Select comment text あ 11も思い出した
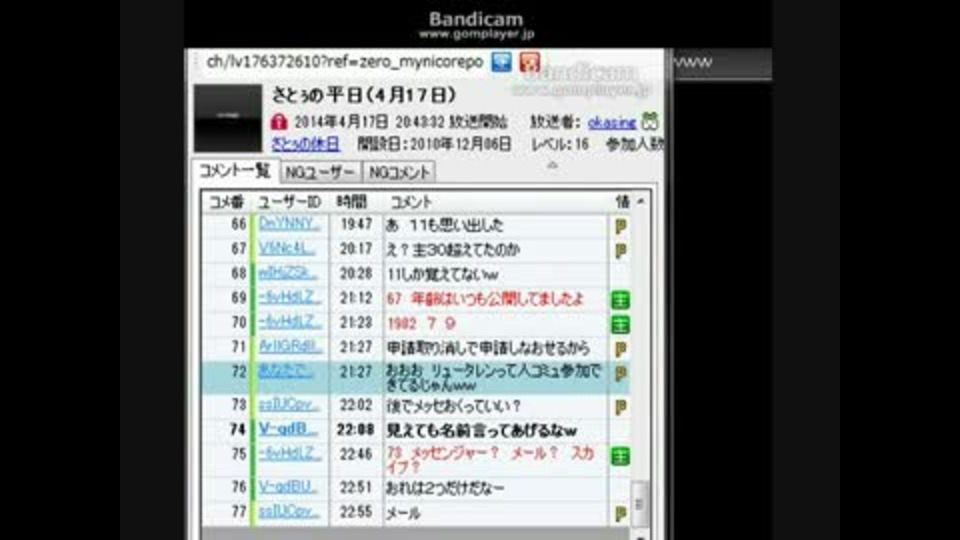This screenshot has width=960, height=540. point(444,225)
